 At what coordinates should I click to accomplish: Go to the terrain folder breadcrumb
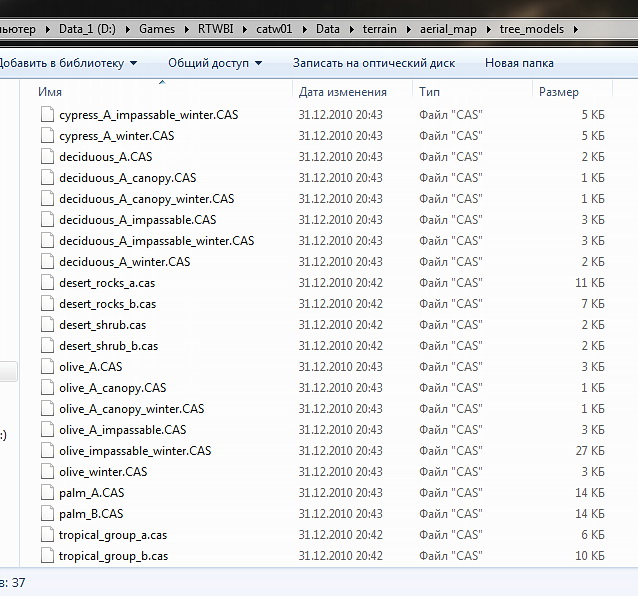point(380,29)
